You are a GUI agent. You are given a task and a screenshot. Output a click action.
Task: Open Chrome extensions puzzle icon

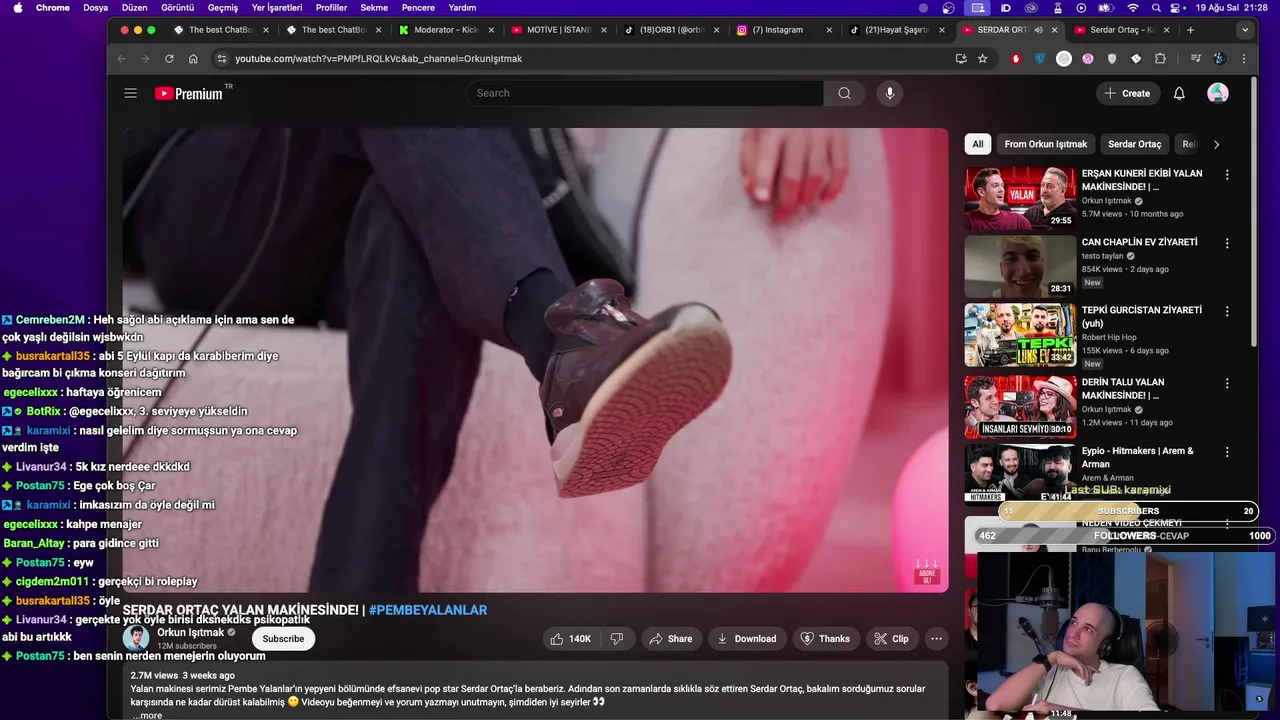[1160, 59]
